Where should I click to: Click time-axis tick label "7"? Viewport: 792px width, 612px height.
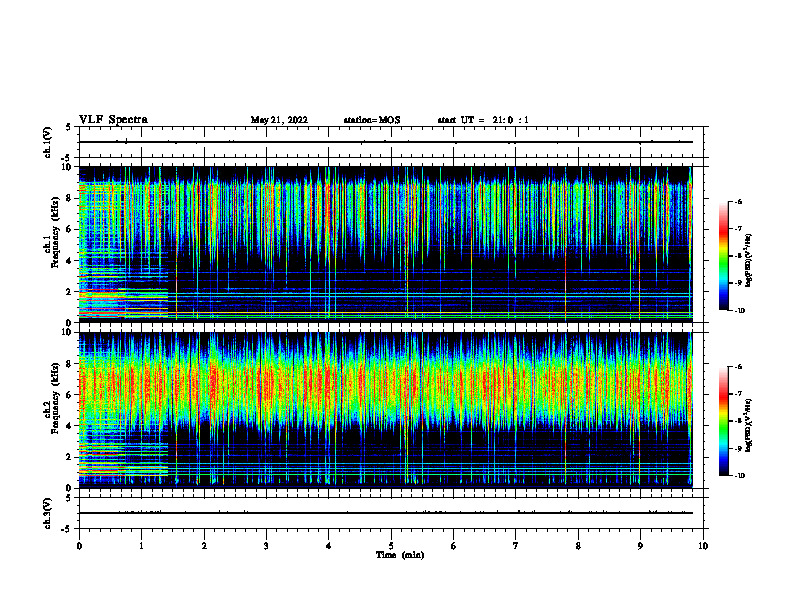pyautogui.click(x=516, y=546)
